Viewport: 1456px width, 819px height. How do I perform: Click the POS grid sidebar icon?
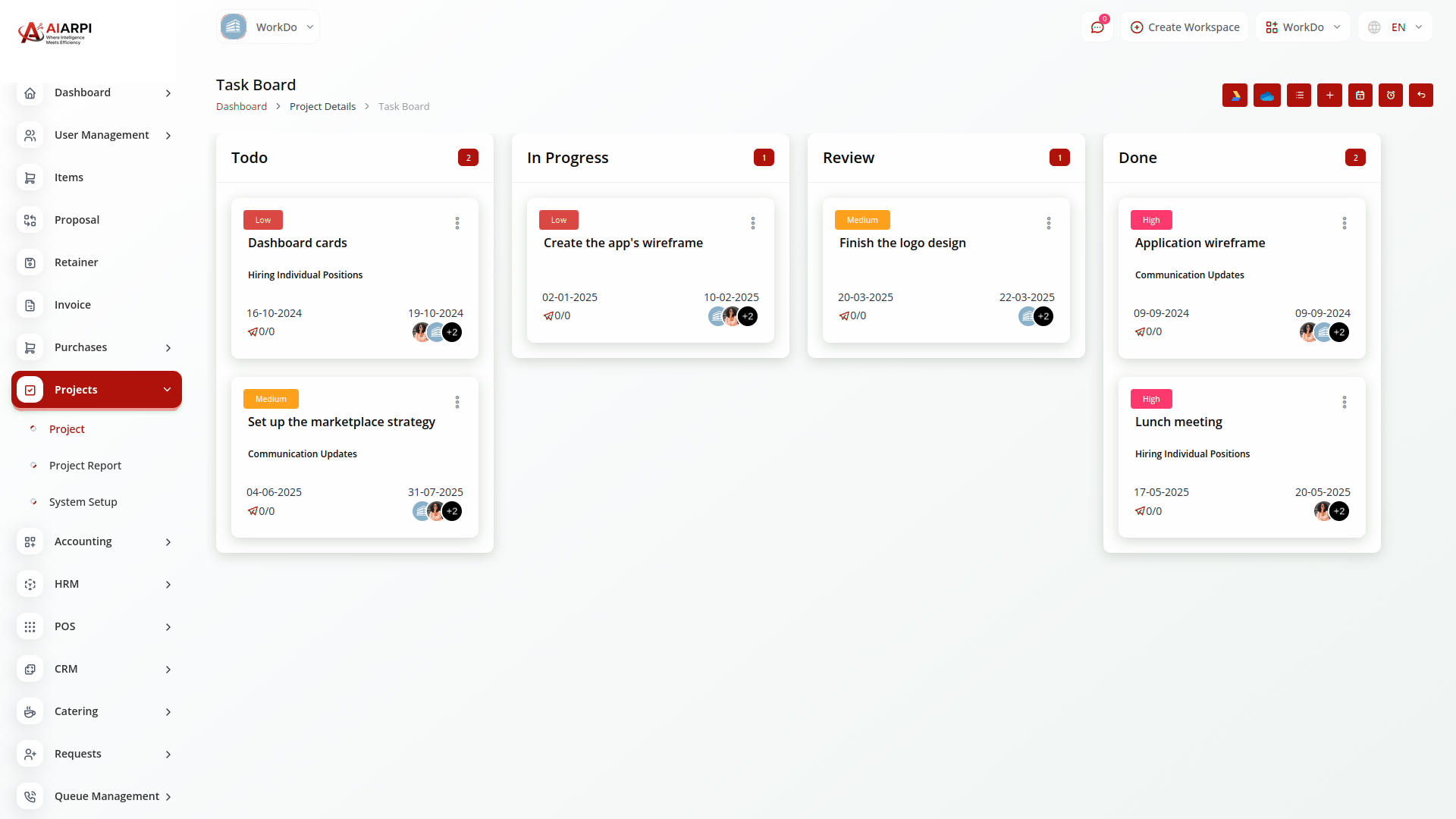point(30,626)
